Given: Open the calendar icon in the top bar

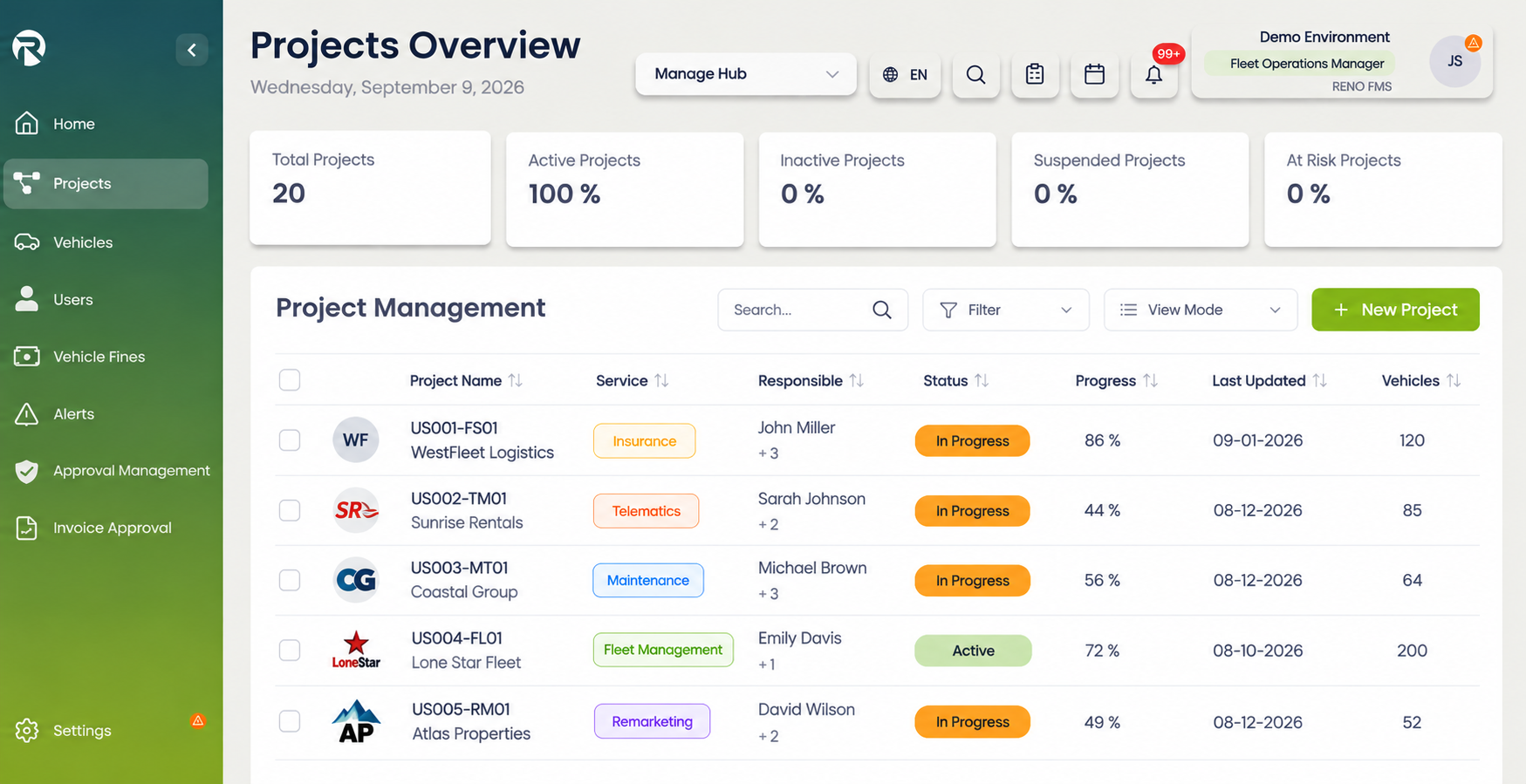Looking at the screenshot, I should coord(1094,75).
